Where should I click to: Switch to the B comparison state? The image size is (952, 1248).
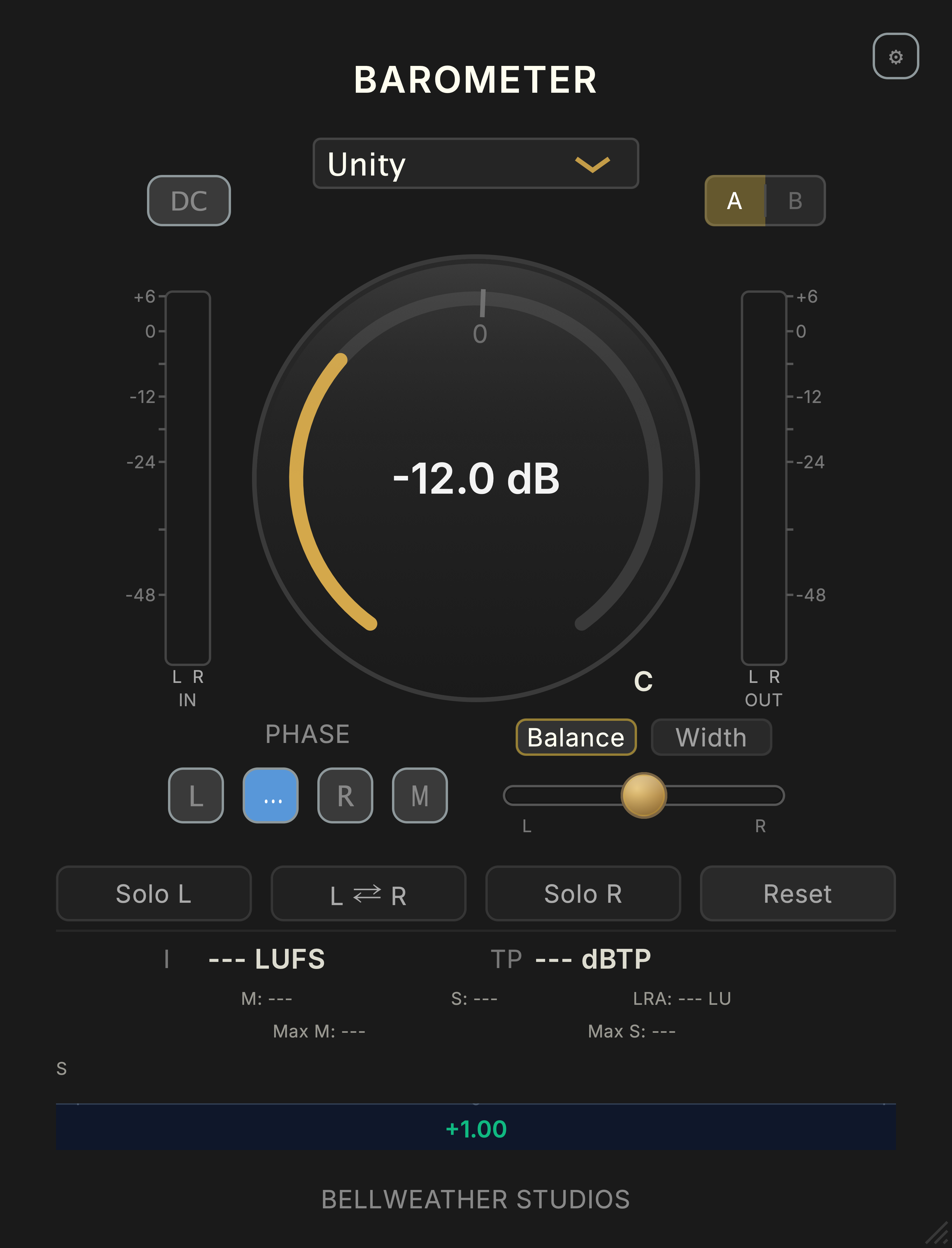pos(795,201)
